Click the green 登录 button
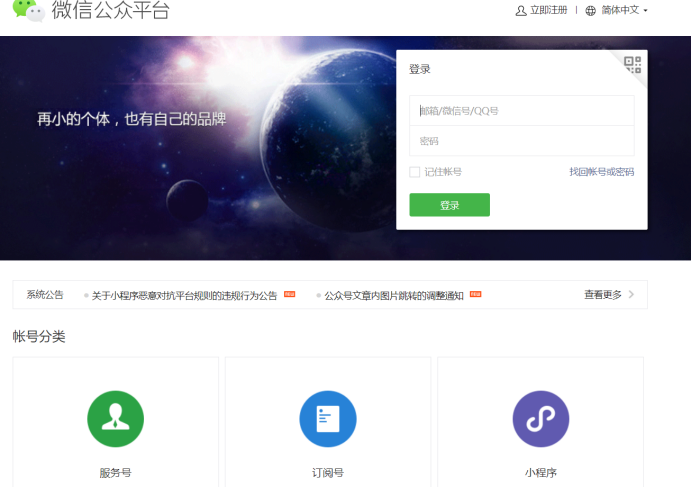691x487 pixels. coord(449,205)
